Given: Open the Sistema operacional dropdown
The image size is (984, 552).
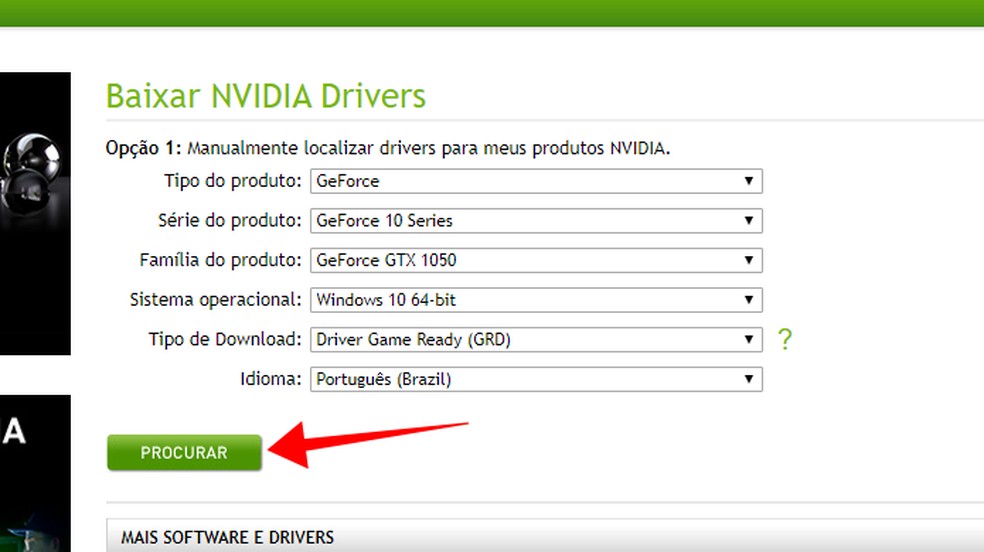Looking at the screenshot, I should pos(536,300).
